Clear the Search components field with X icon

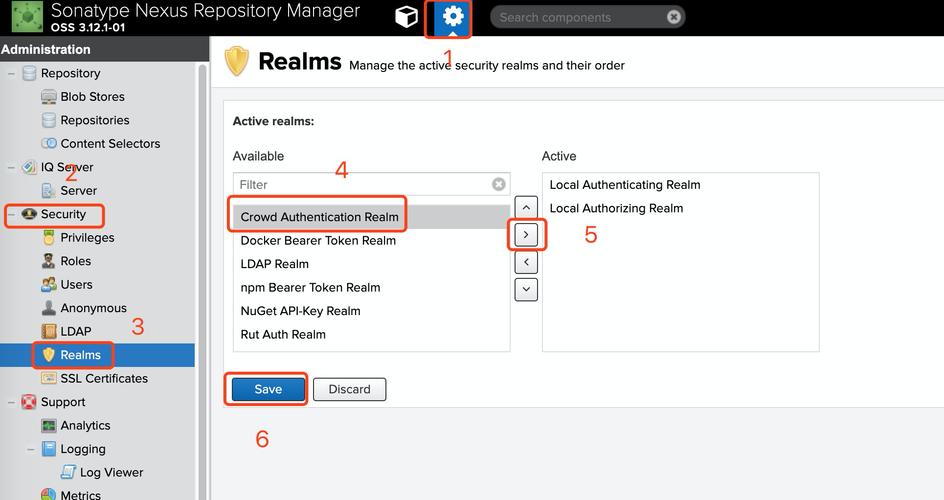674,17
